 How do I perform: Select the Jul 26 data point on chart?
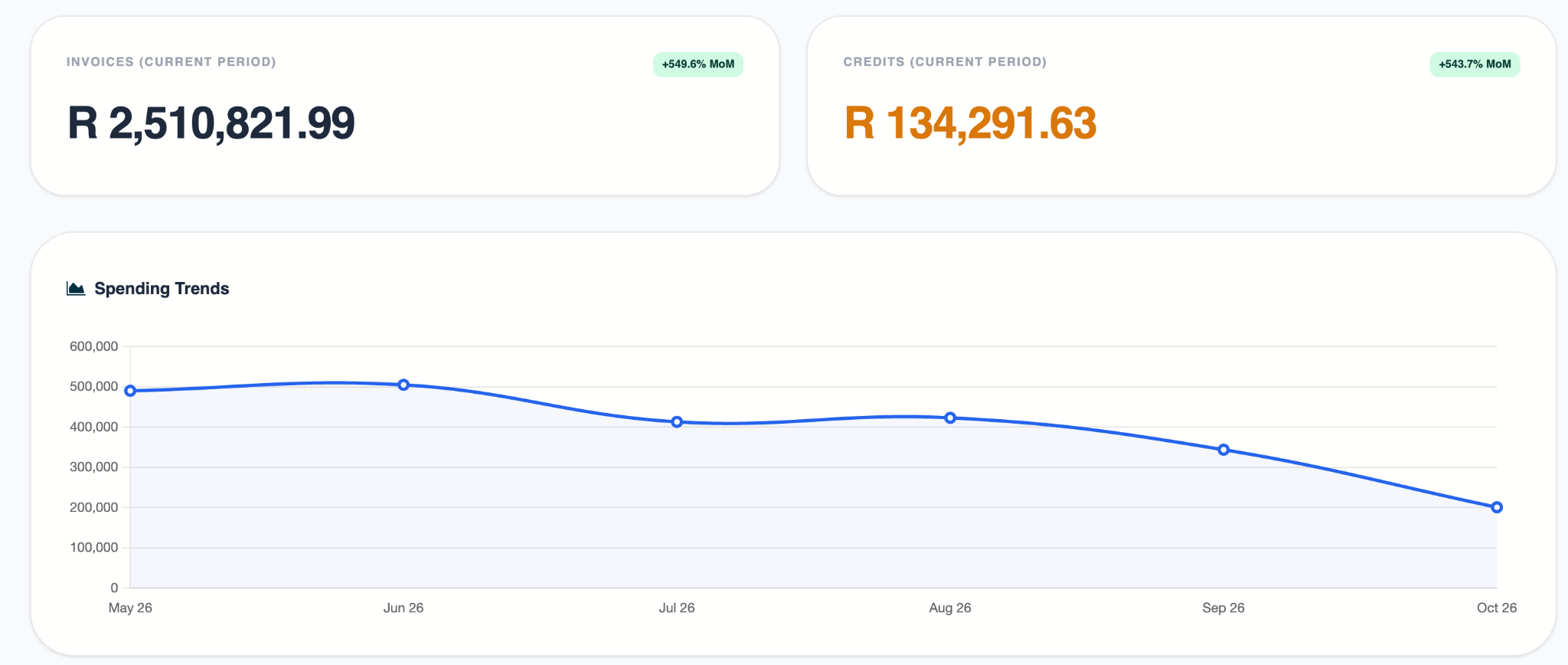pyautogui.click(x=677, y=422)
